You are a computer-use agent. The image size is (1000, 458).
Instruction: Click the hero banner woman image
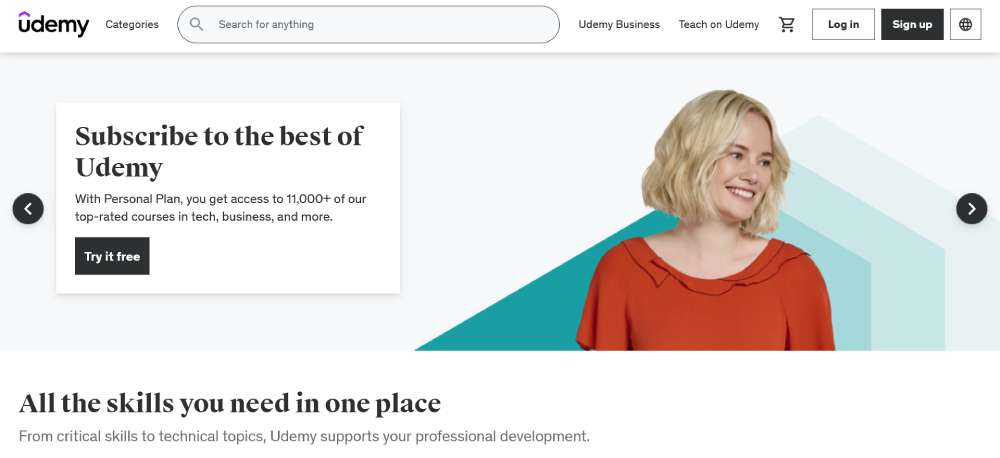[x=705, y=220]
